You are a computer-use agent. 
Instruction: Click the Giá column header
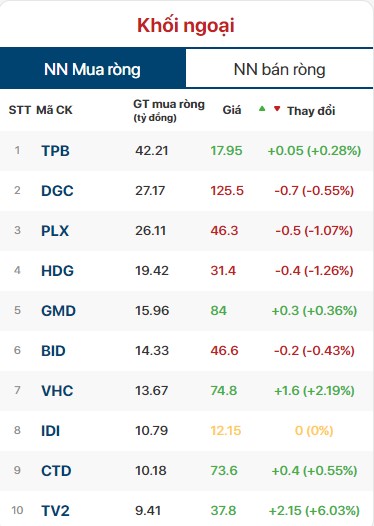tap(232, 110)
